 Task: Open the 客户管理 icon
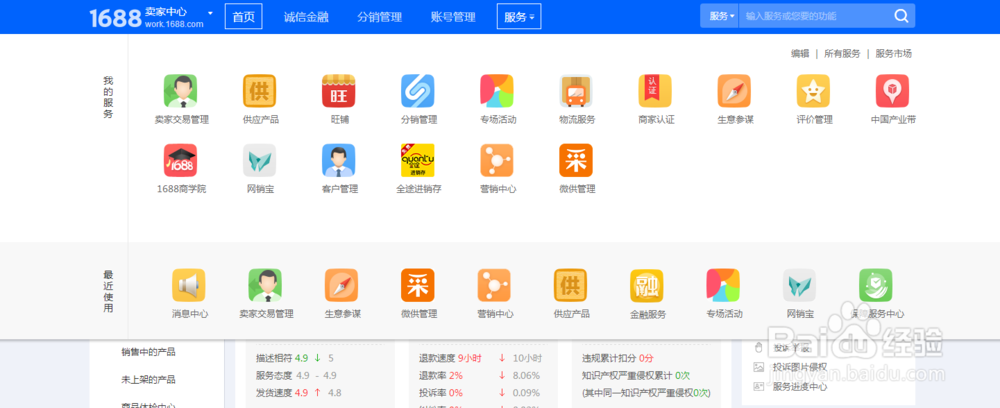click(339, 160)
